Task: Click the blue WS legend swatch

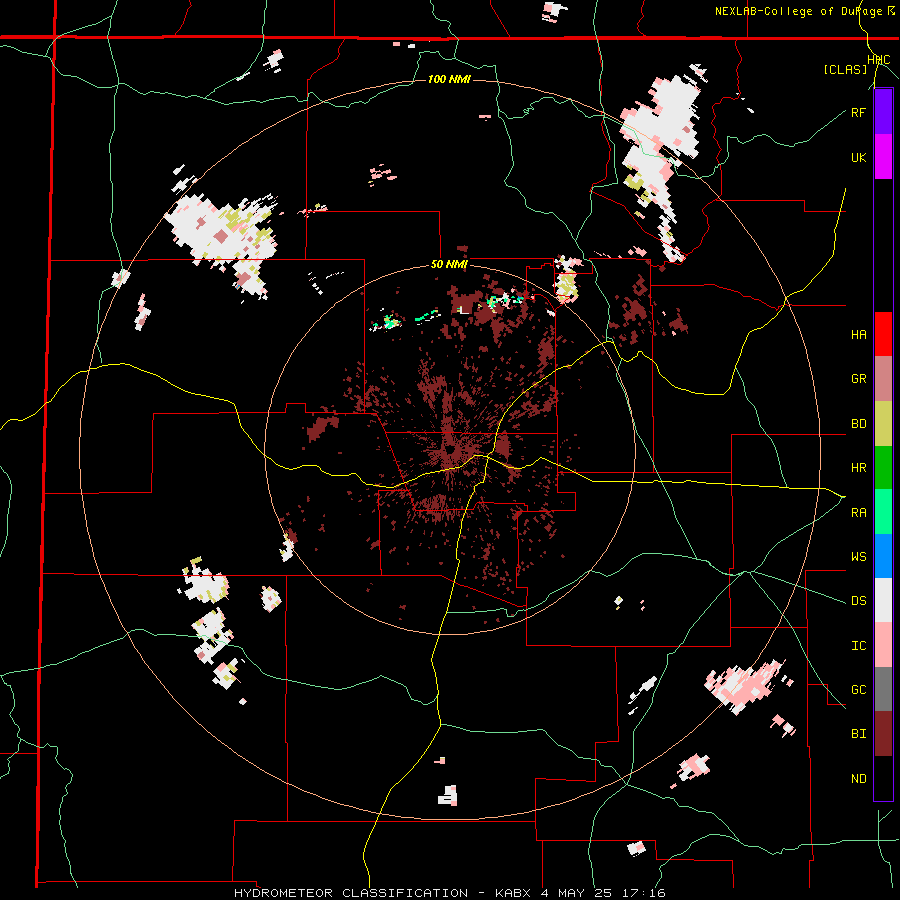Action: point(883,556)
